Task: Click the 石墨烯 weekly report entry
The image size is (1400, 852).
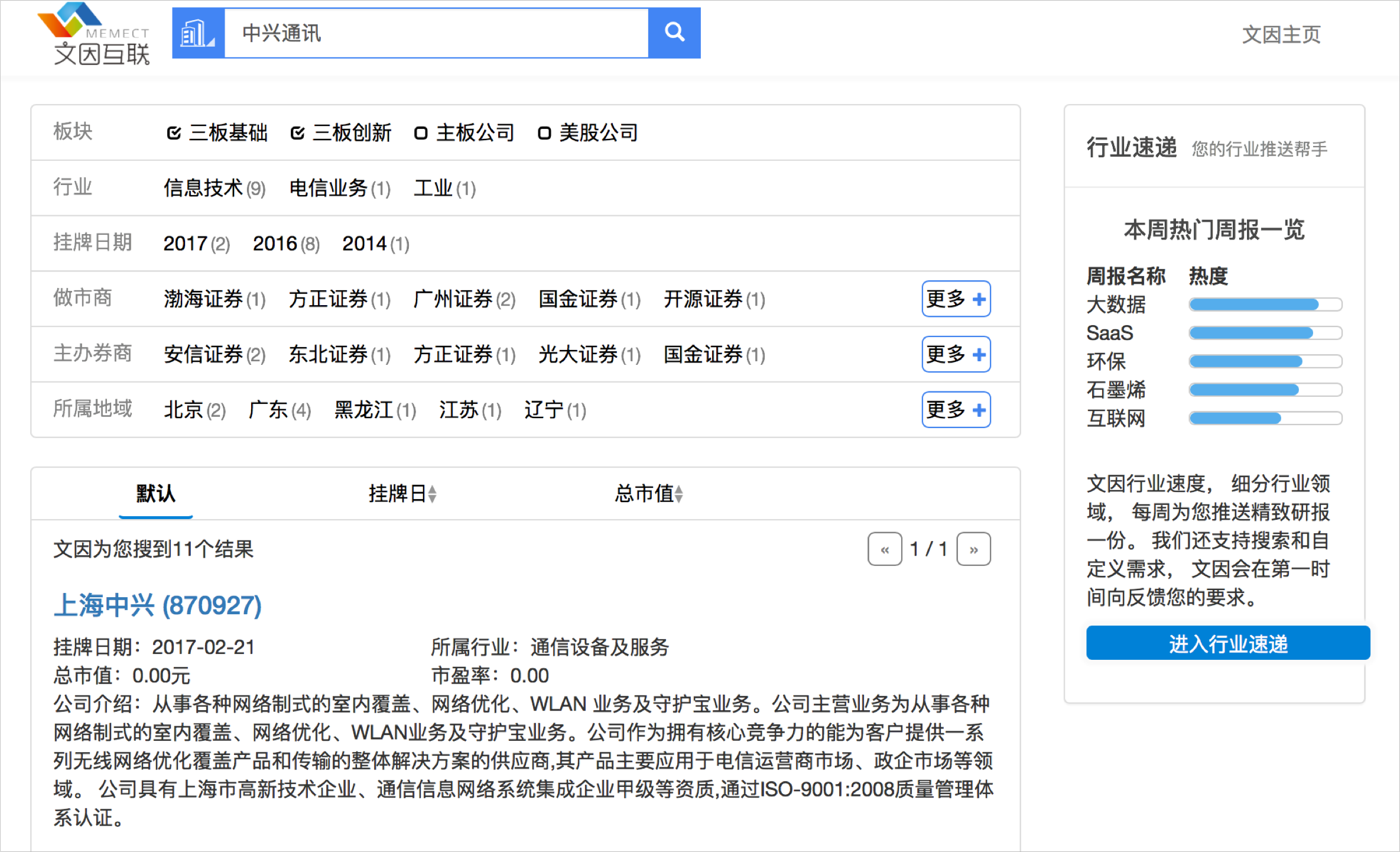Action: tap(1116, 390)
